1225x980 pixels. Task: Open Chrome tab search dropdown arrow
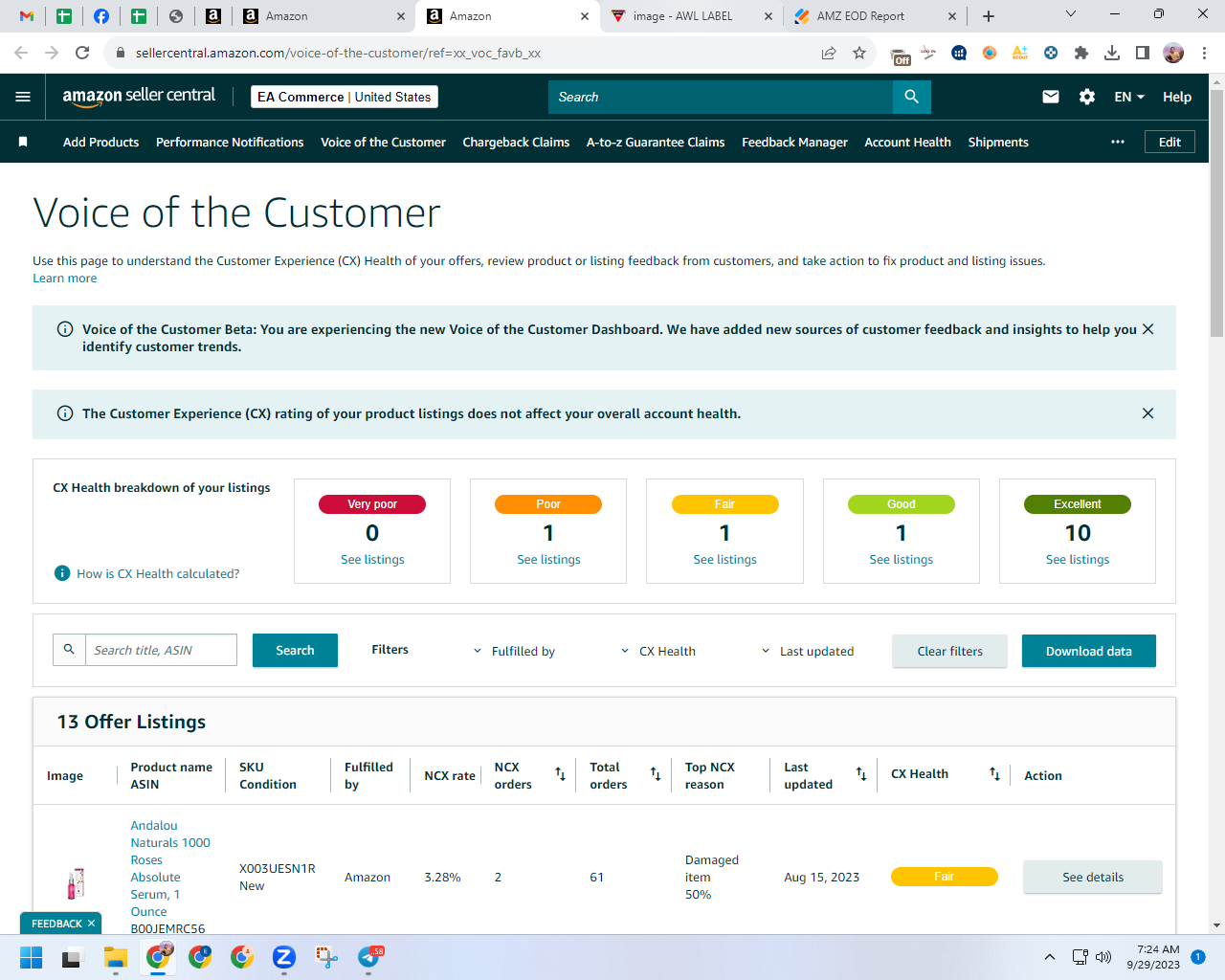coord(1071,13)
